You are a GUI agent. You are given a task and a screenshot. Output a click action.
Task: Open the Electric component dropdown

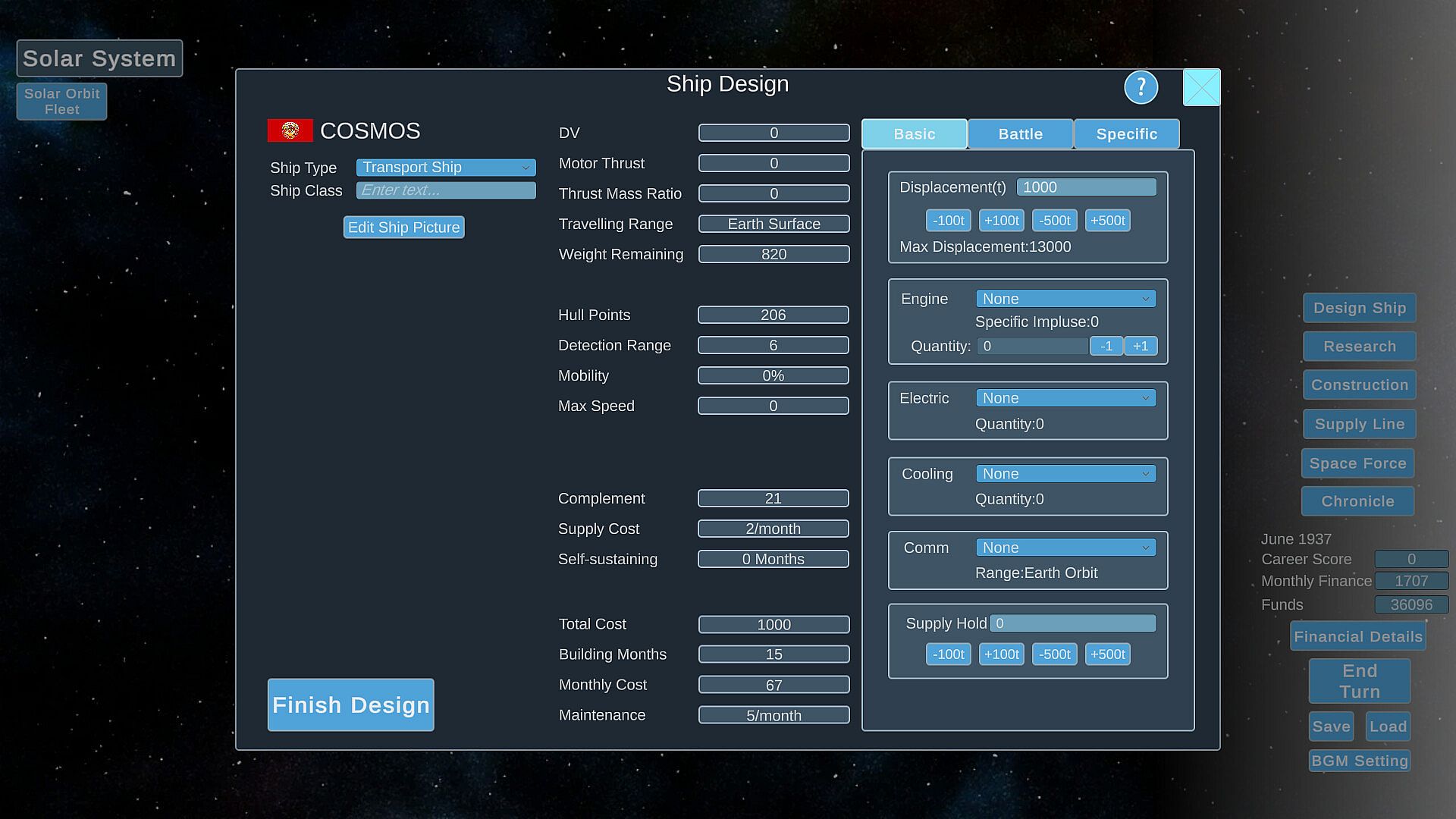pyautogui.click(x=1065, y=398)
